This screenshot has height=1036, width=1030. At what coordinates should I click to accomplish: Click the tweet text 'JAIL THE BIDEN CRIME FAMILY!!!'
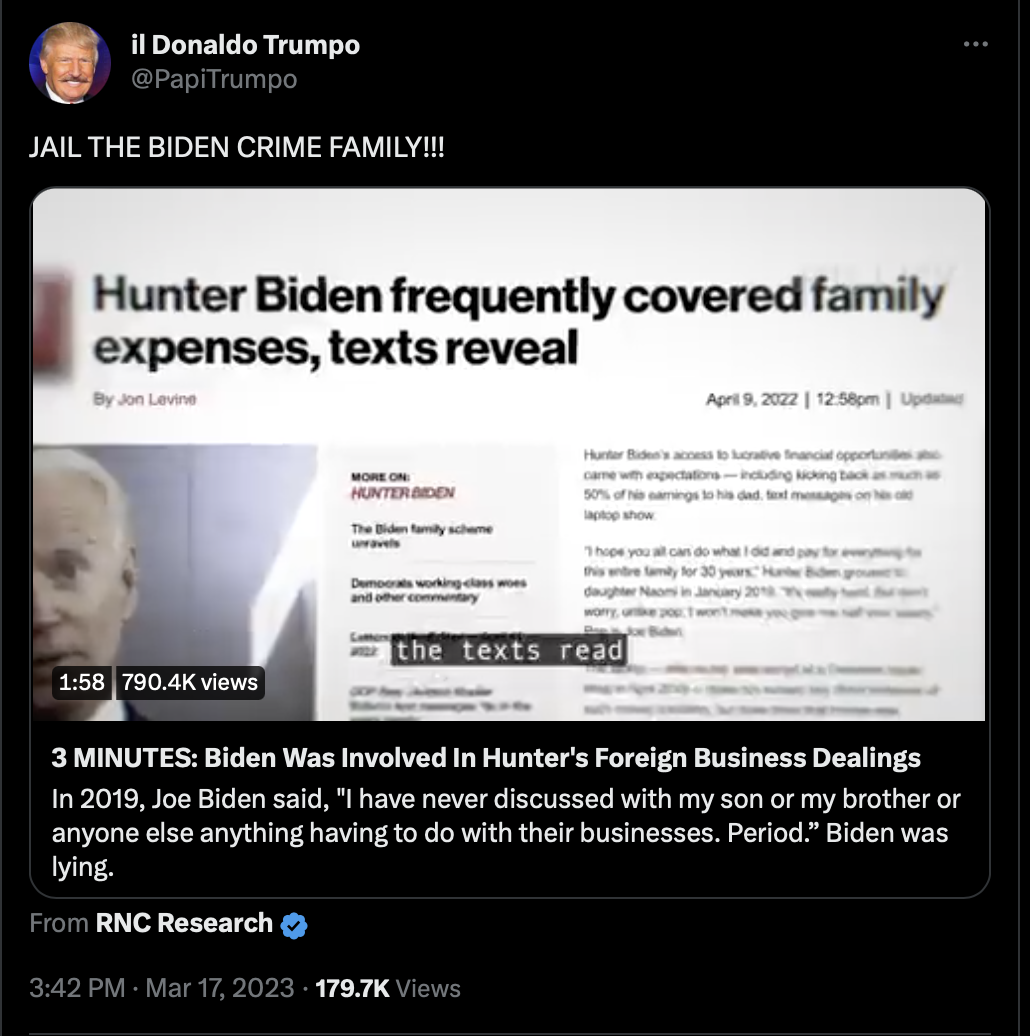237,147
